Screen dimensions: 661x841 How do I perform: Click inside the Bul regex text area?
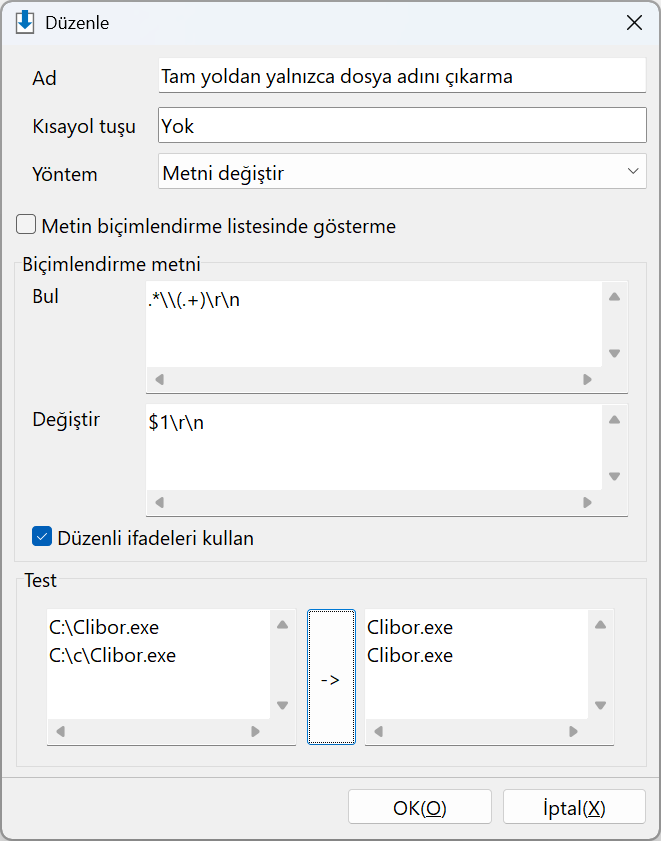click(x=374, y=324)
